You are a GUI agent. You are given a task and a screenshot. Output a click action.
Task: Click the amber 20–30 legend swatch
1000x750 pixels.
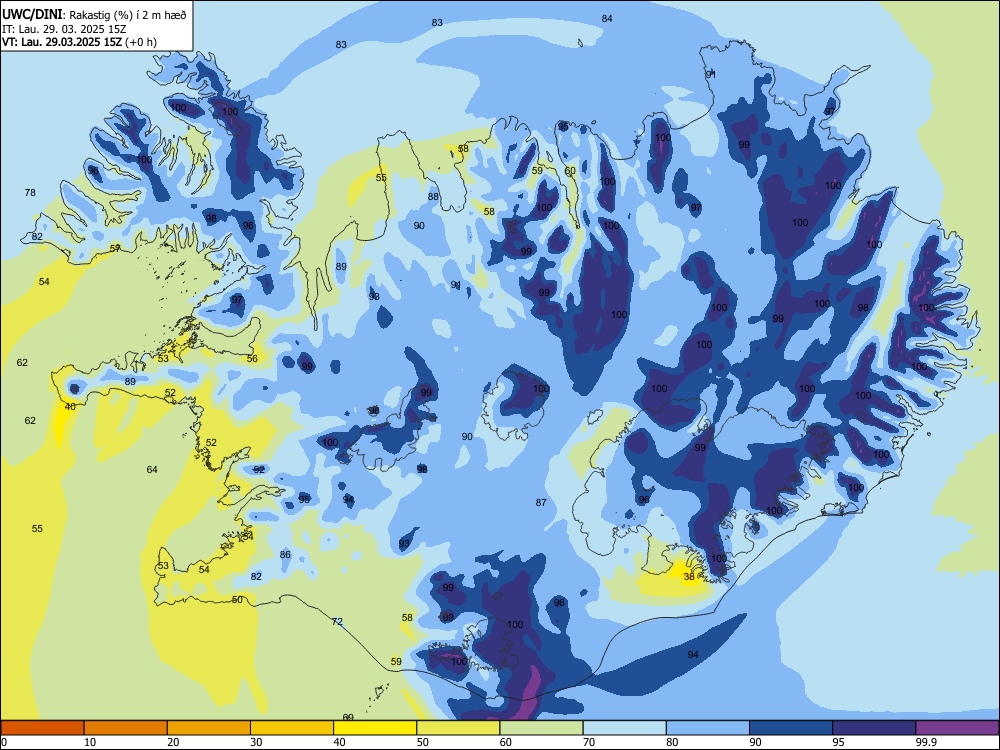pos(209,728)
